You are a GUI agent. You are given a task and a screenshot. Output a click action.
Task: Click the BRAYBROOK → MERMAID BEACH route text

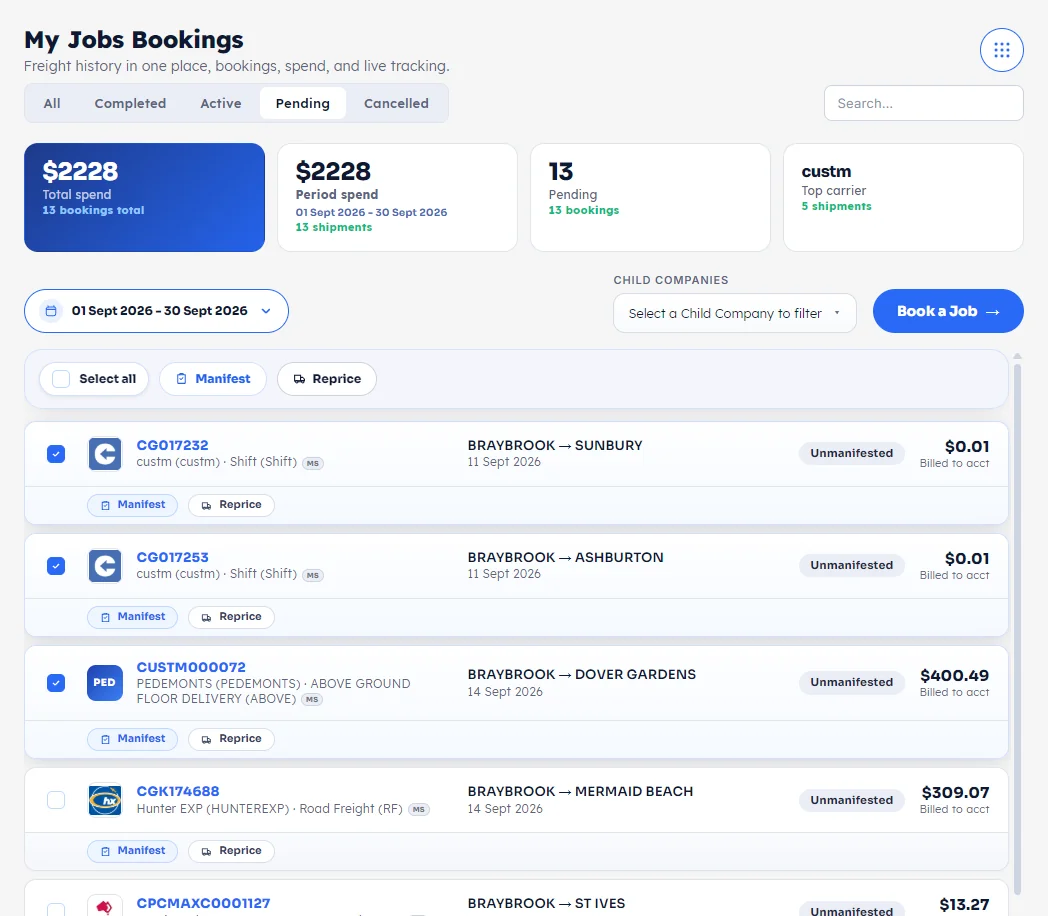point(580,792)
